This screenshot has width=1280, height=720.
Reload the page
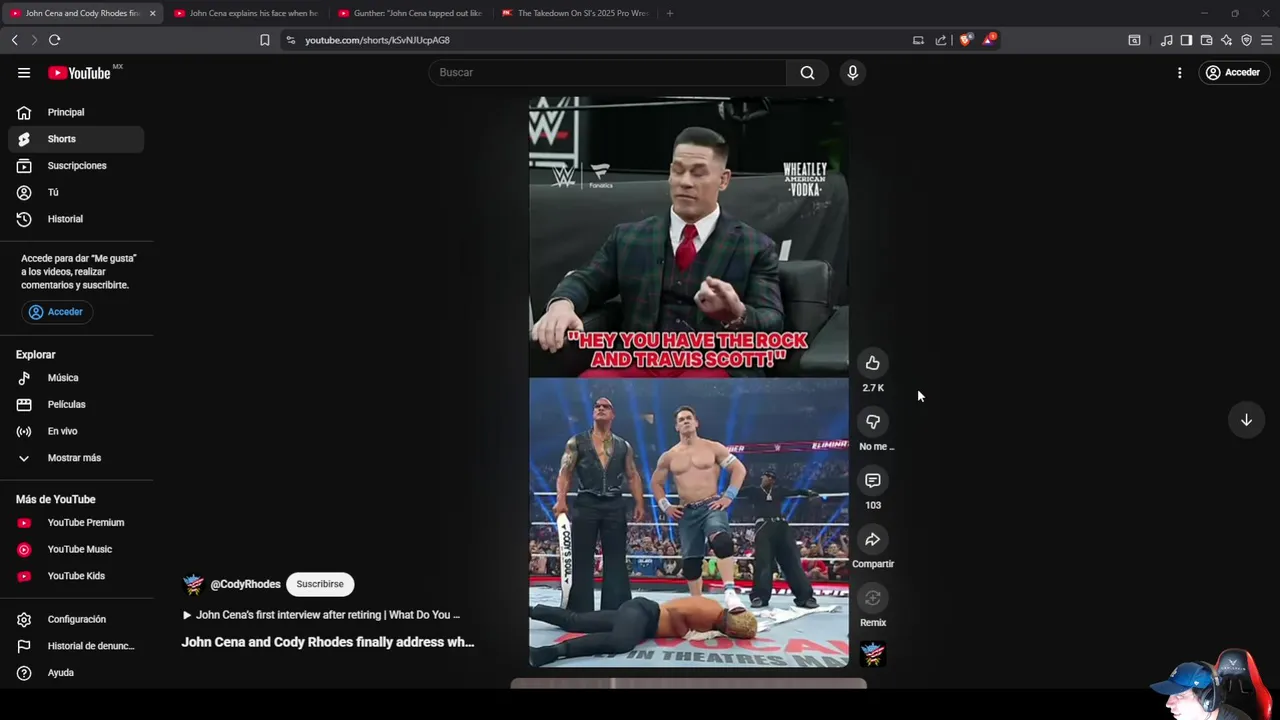[54, 40]
